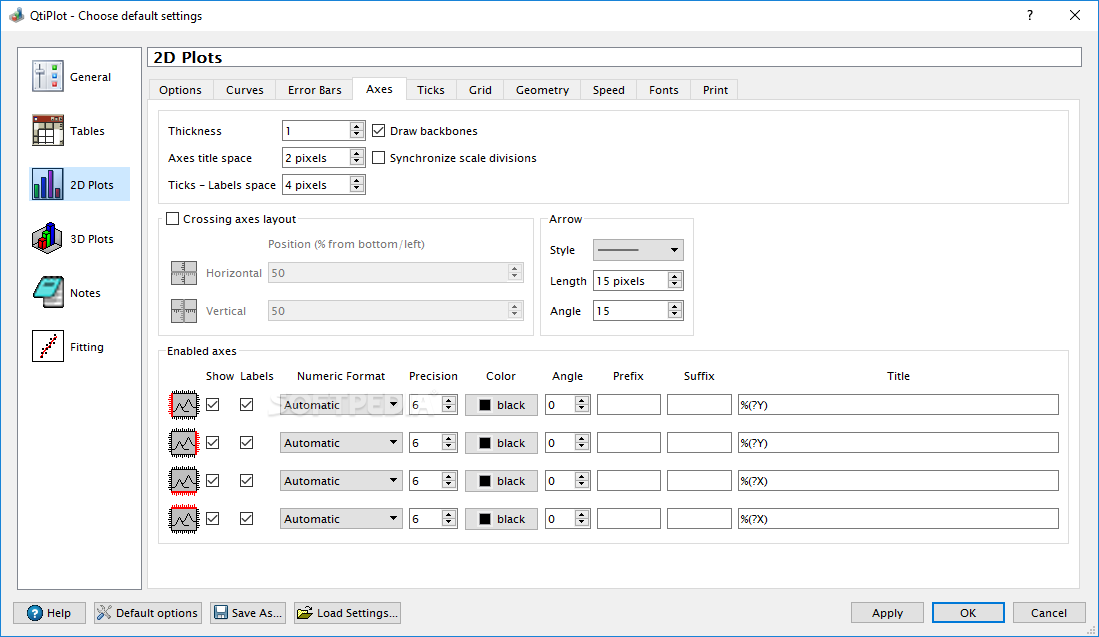1099x637 pixels.
Task: Open the Arrow Style dropdown
Action: click(638, 249)
